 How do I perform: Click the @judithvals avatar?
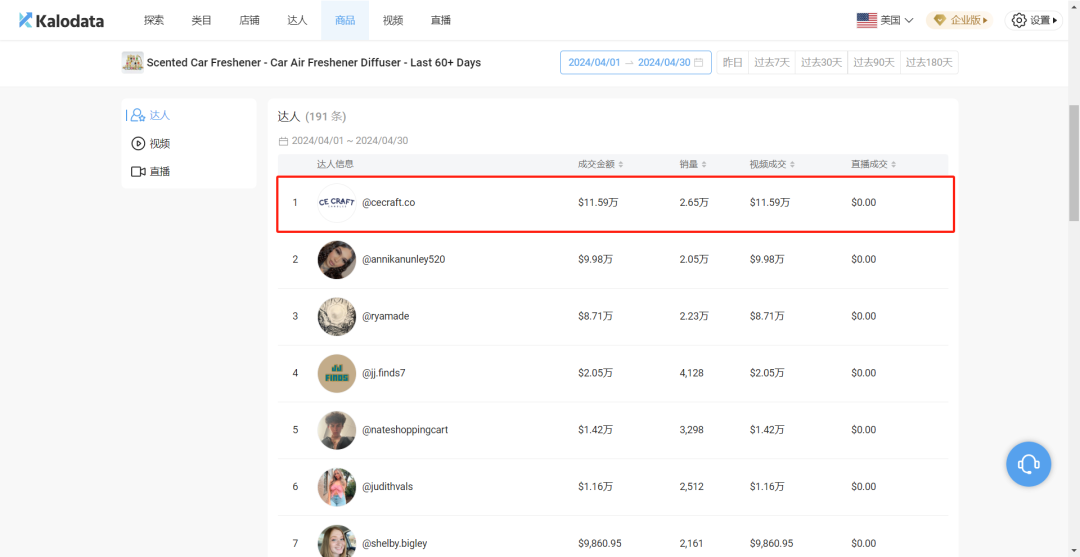(337, 487)
